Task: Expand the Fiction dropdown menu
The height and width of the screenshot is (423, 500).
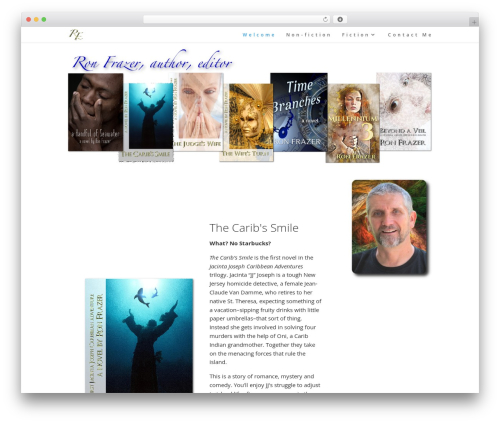Action: click(358, 35)
